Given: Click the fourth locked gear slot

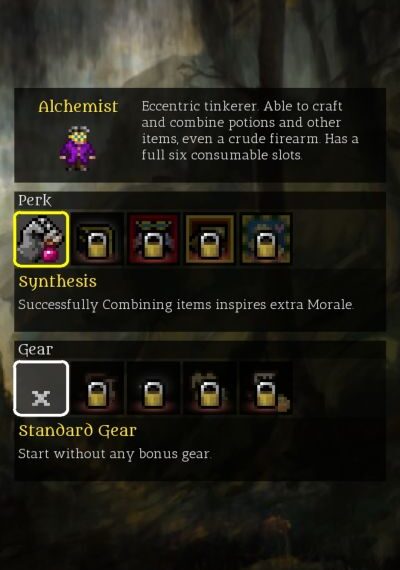Looking at the screenshot, I should (209, 388).
